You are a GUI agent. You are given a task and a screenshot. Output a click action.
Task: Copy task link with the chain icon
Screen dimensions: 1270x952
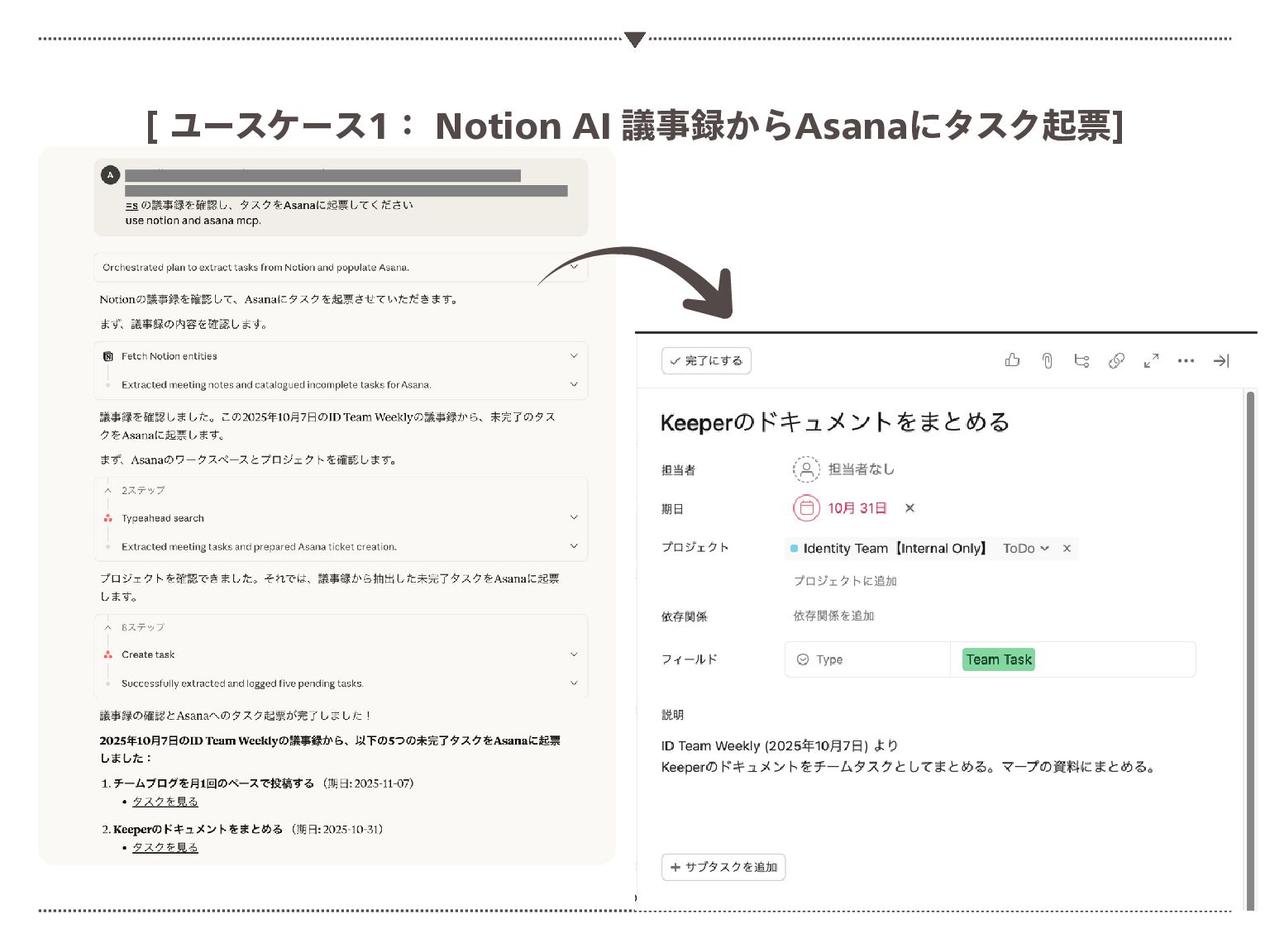click(x=1116, y=360)
